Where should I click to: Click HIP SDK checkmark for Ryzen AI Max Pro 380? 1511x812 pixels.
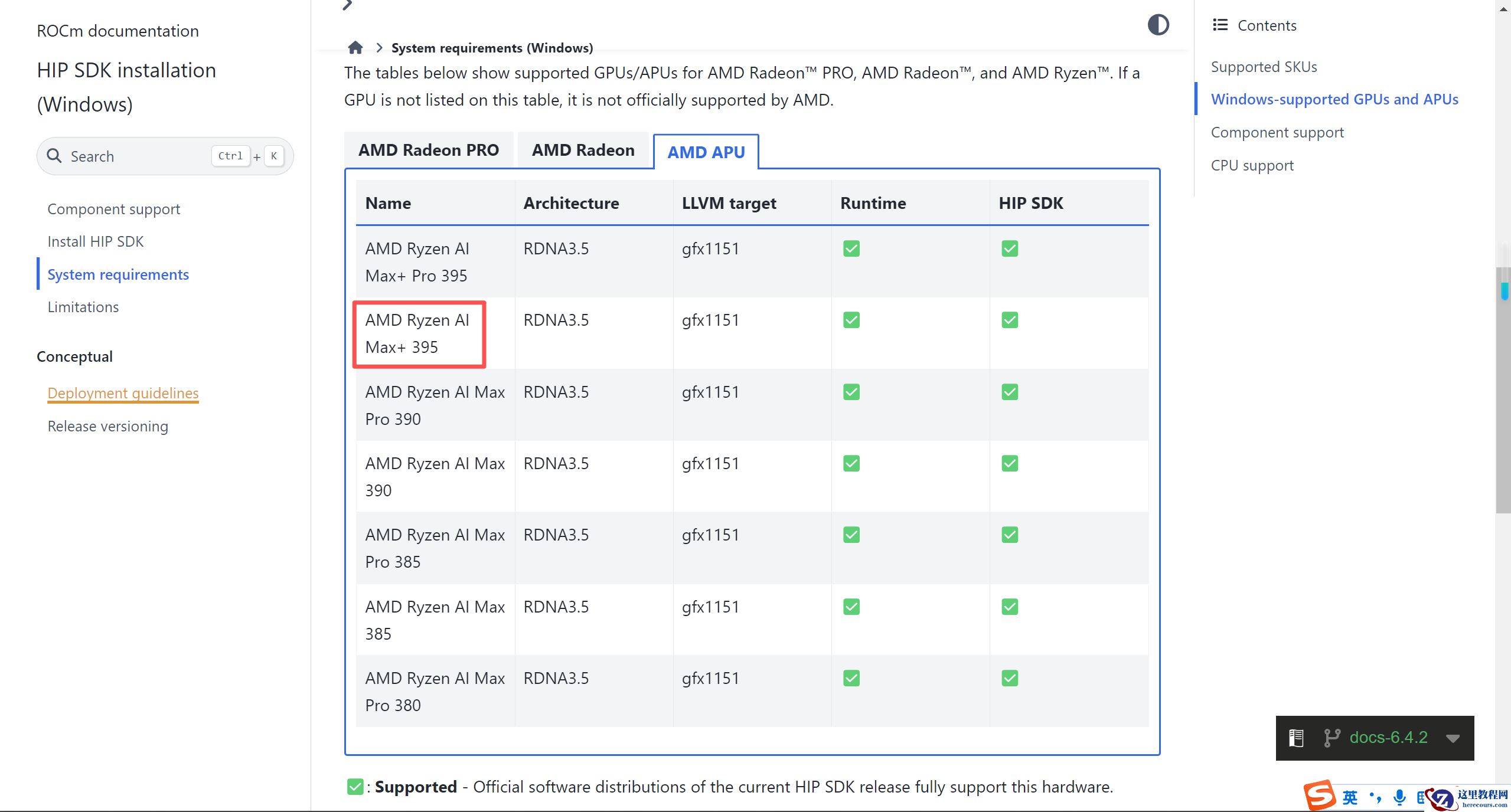(1009, 678)
